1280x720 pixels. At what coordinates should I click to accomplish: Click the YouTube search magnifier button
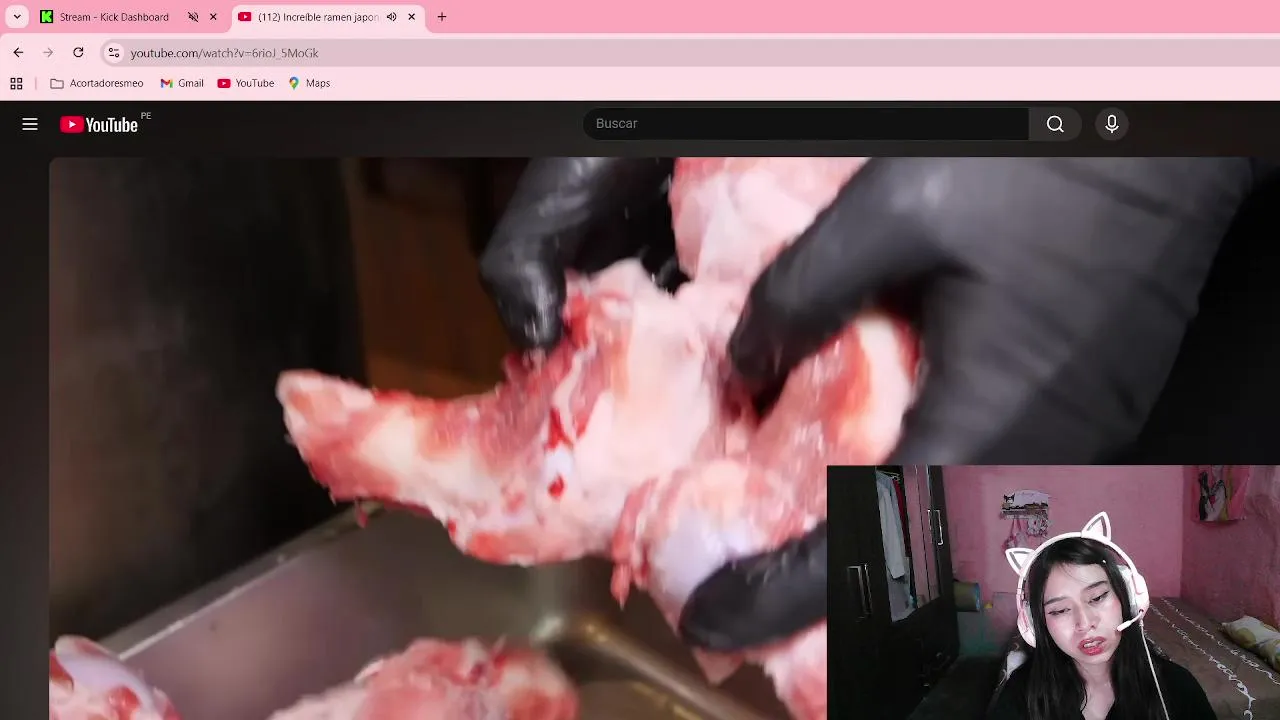point(1055,124)
